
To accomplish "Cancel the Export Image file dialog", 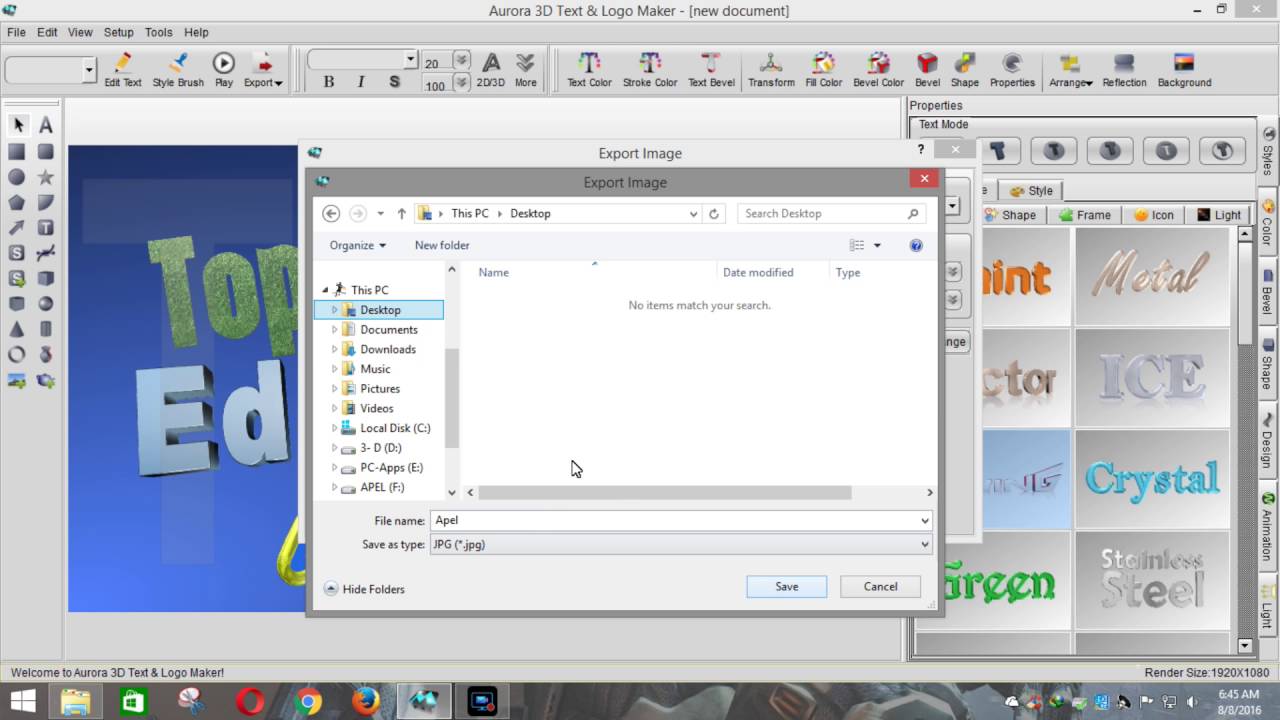I will [880, 587].
